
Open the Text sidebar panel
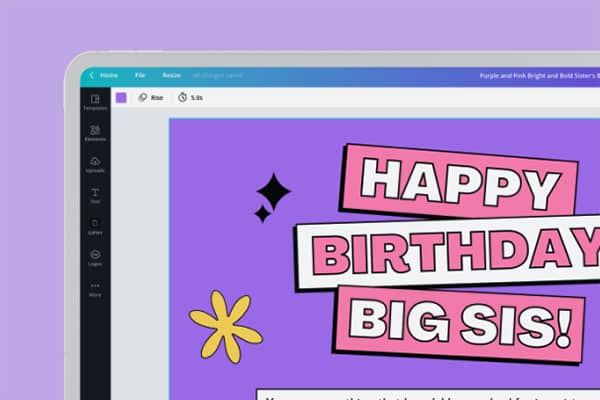[95, 195]
